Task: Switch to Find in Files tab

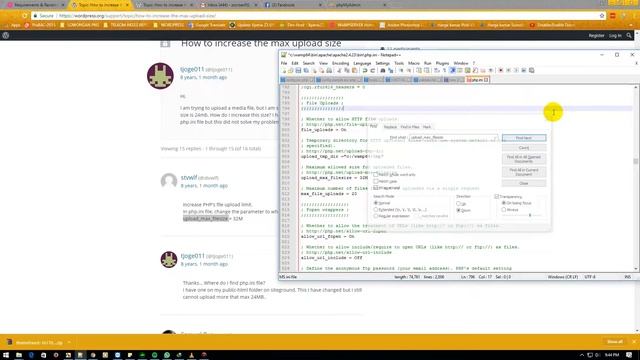Action: click(410, 127)
